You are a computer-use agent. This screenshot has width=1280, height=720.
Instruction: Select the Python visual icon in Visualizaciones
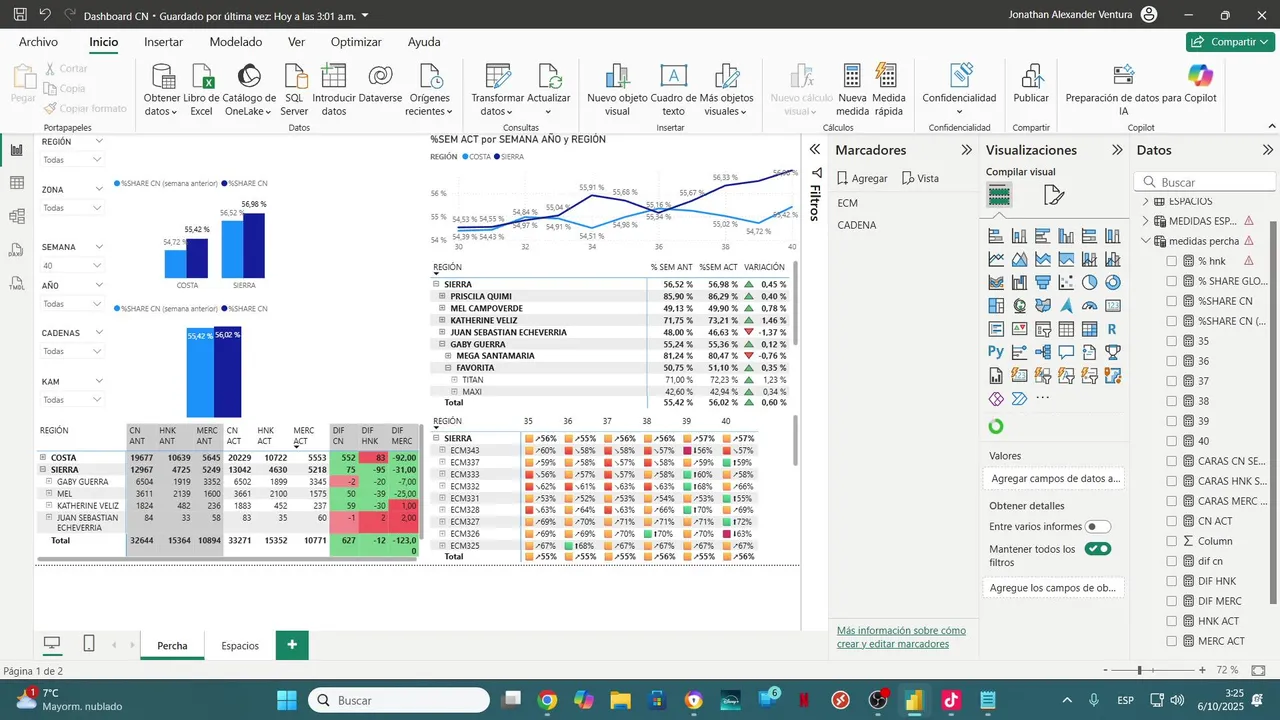[x=996, y=351]
